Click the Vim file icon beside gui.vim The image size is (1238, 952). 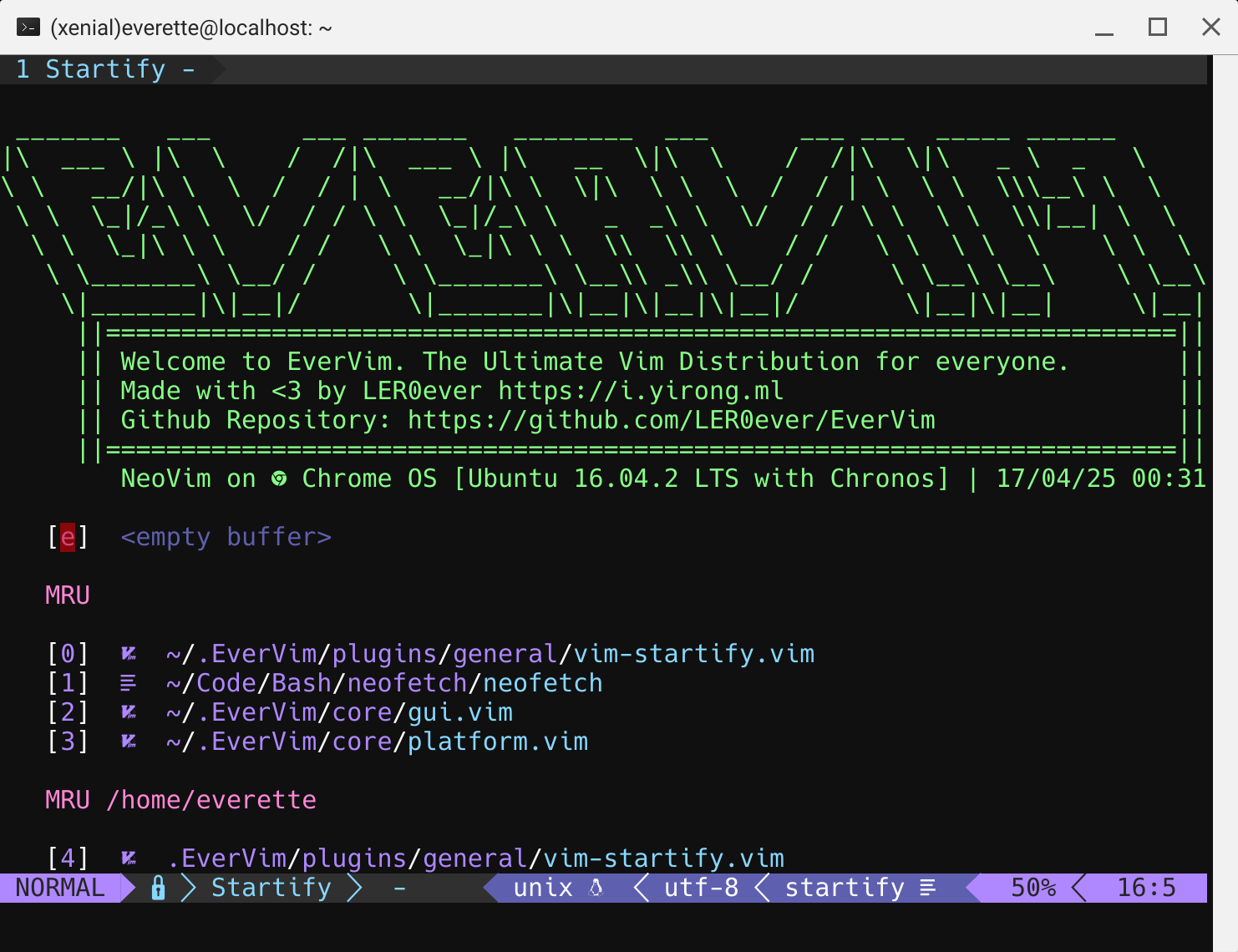coord(129,712)
